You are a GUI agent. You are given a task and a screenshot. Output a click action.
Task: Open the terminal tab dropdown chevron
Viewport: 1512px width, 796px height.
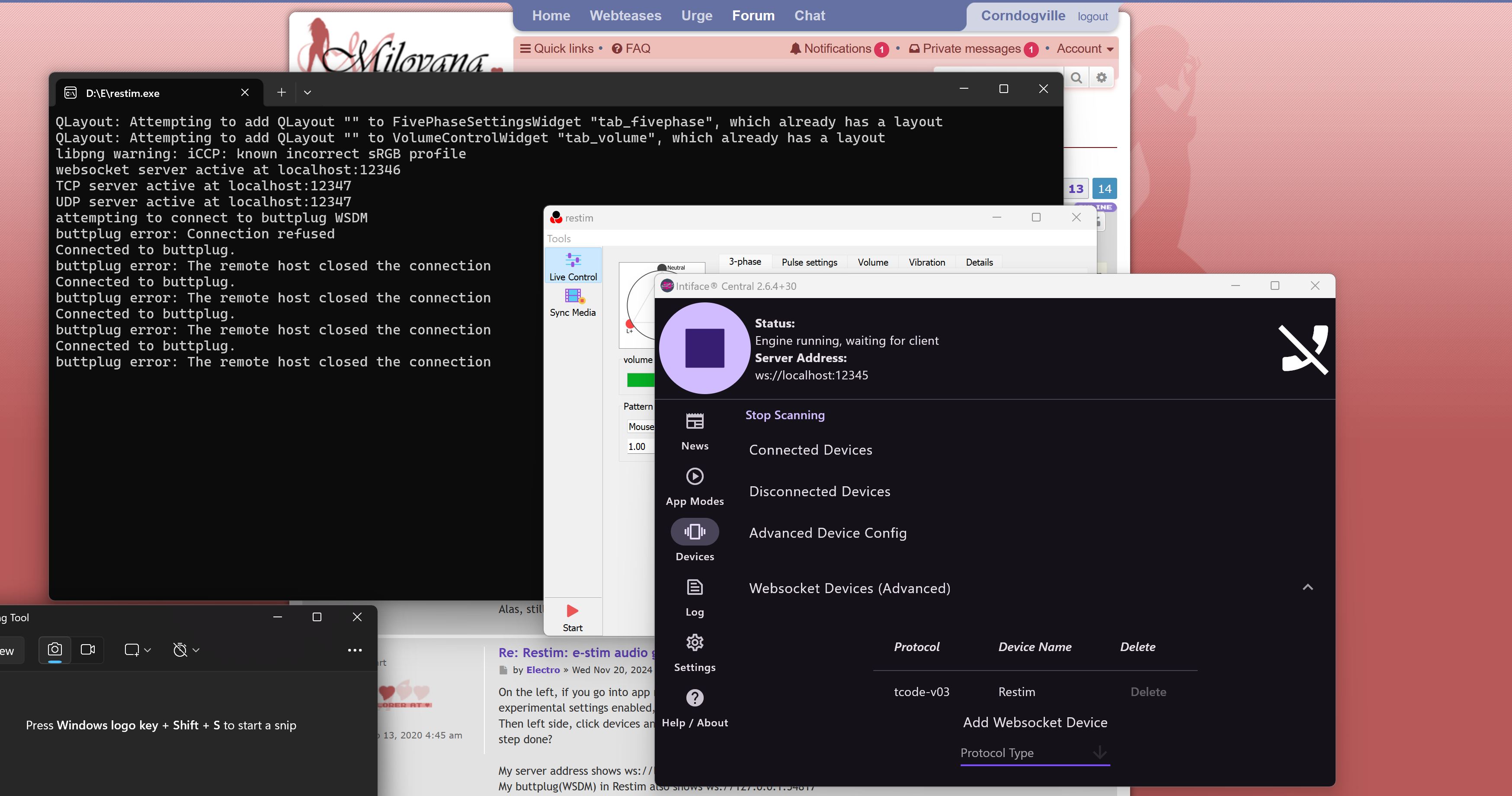(307, 92)
